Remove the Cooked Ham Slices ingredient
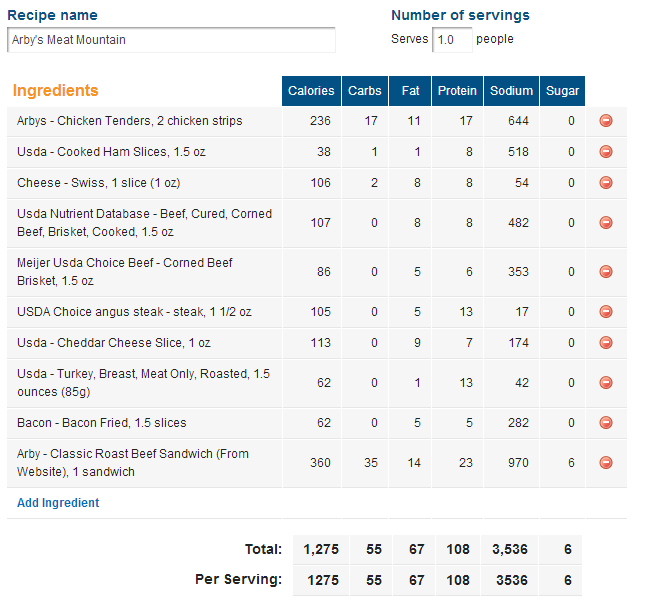This screenshot has width=650, height=613. pos(606,152)
